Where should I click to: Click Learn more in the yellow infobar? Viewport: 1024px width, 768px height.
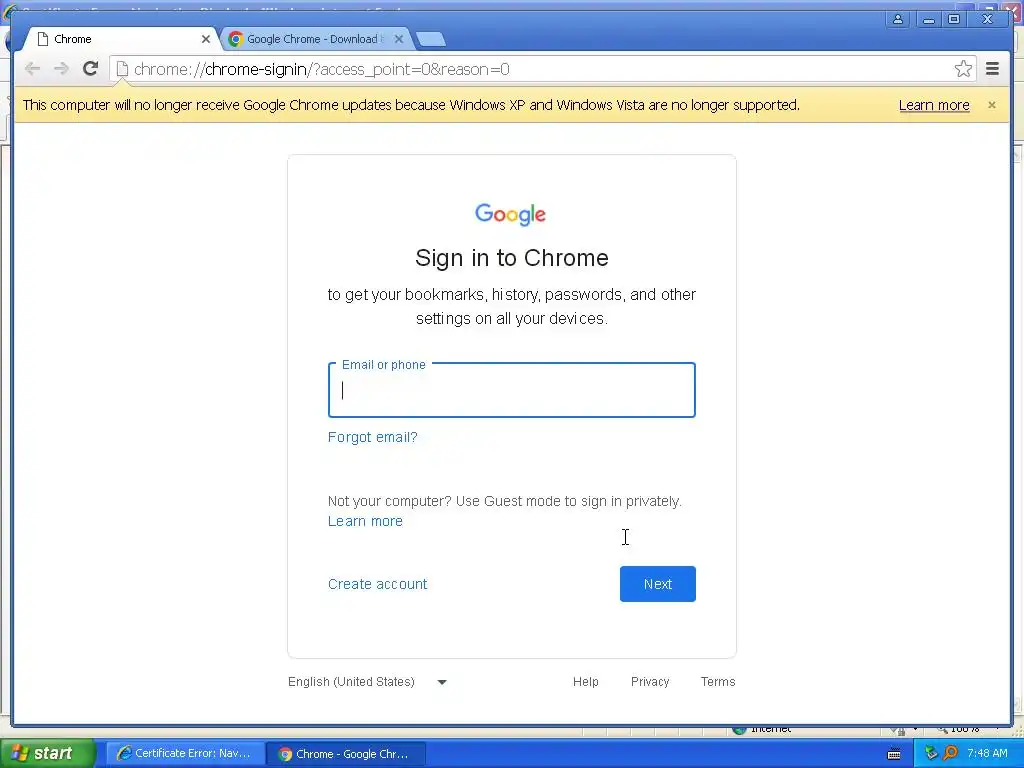pos(934,105)
